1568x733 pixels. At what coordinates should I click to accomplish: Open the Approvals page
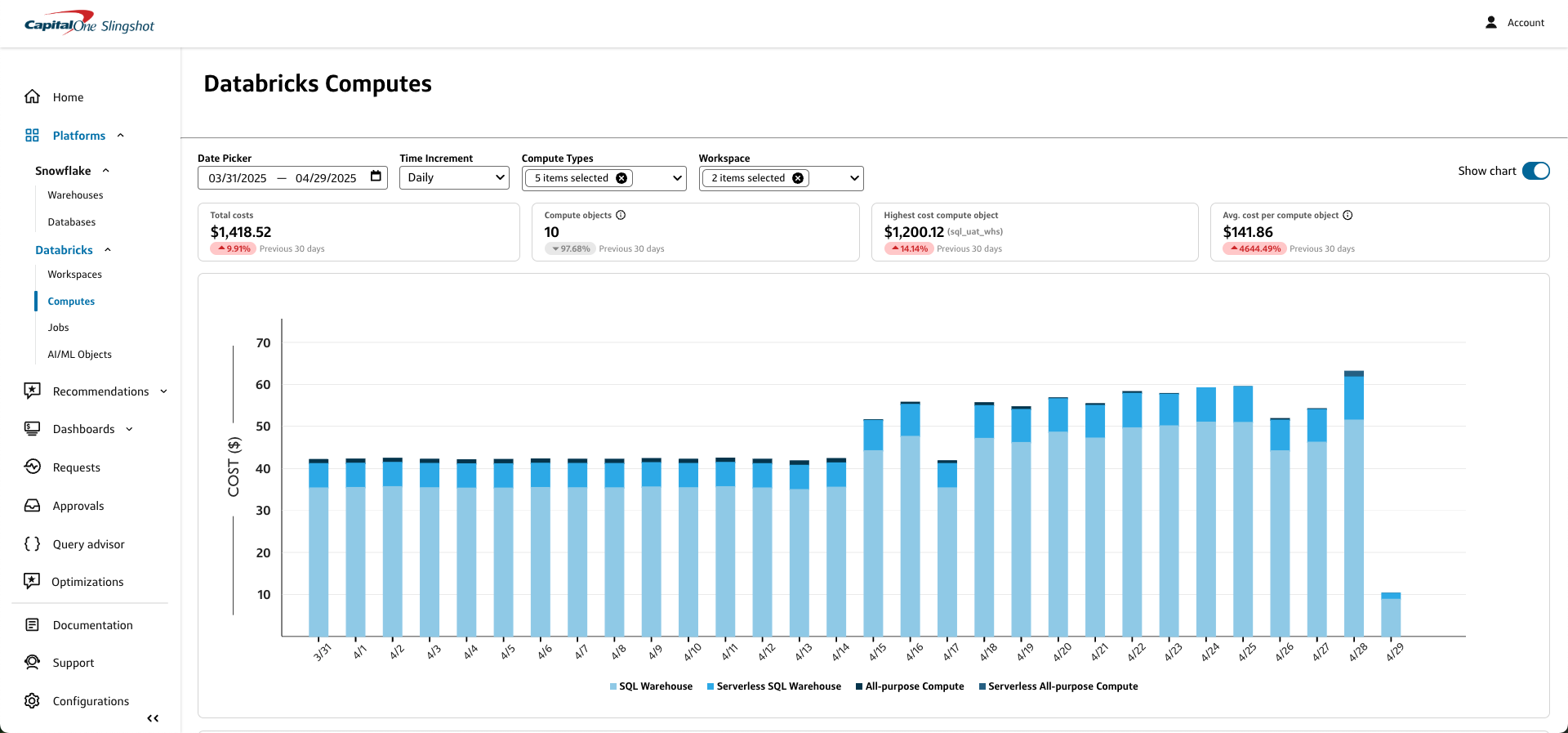(78, 506)
